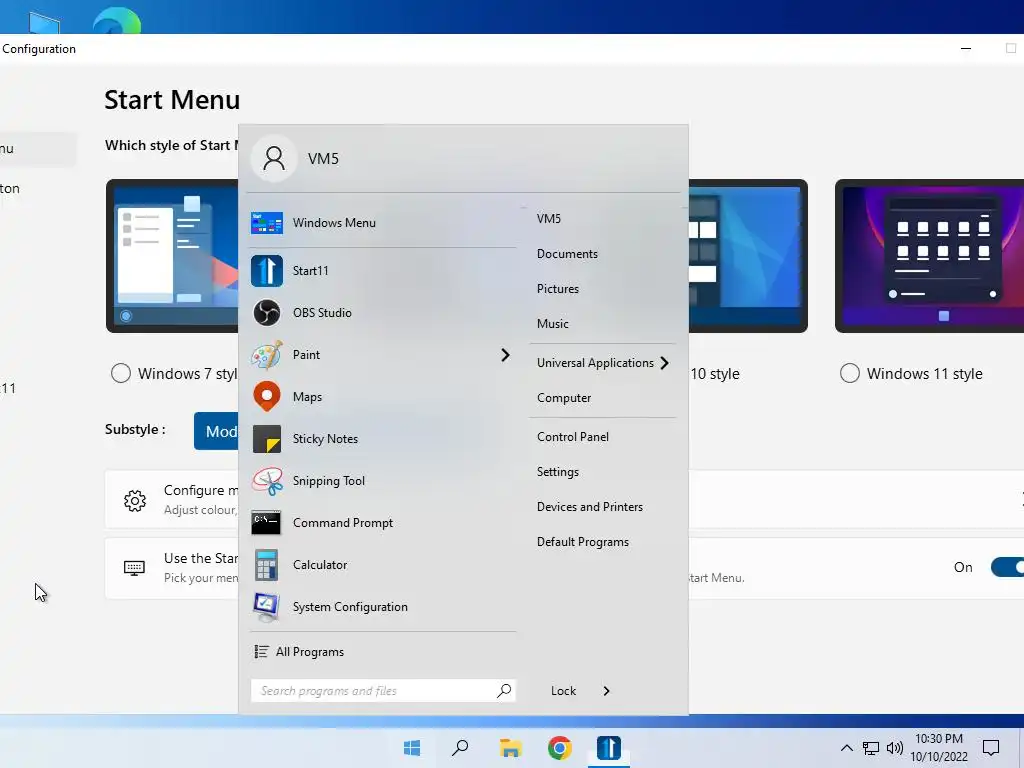Open Documents in right pane
1024x768 pixels.
pyautogui.click(x=567, y=254)
